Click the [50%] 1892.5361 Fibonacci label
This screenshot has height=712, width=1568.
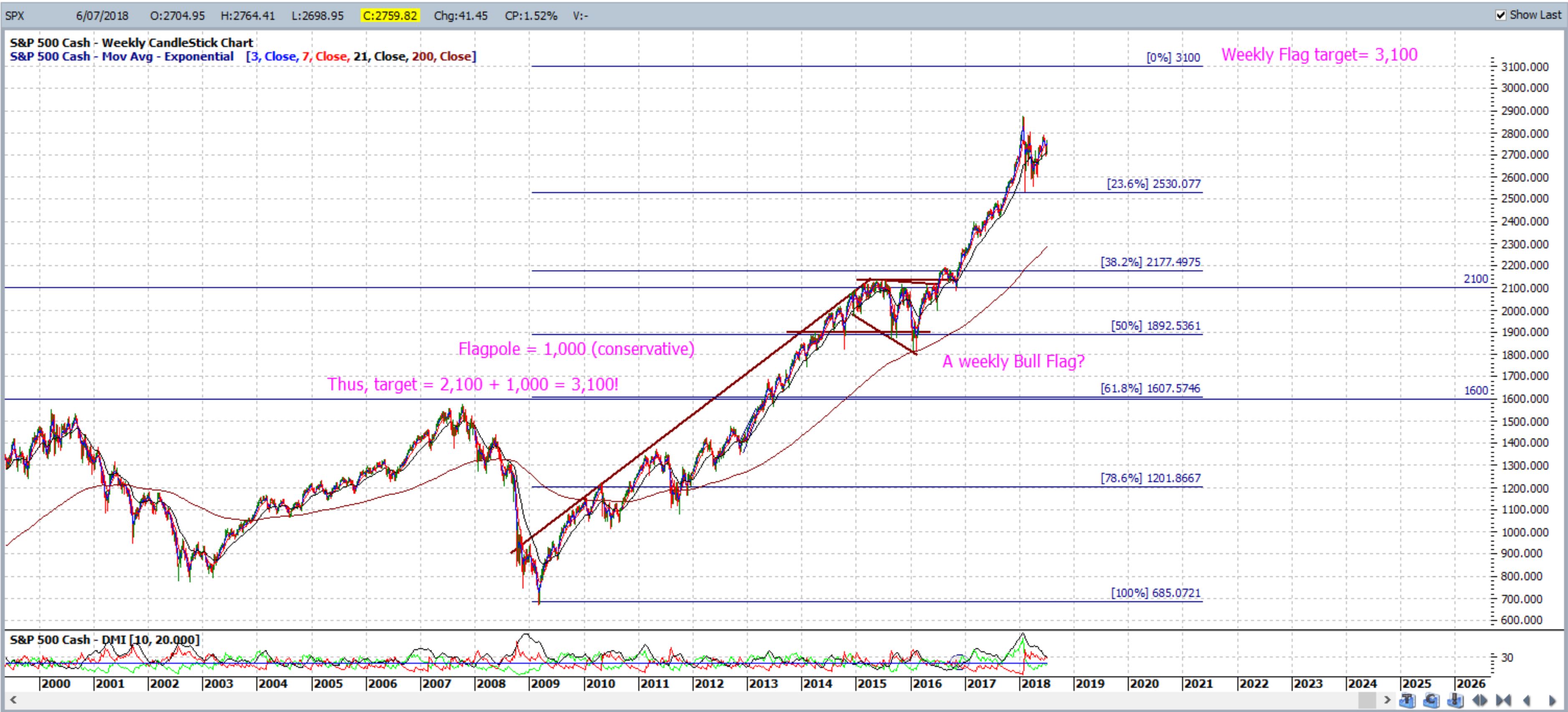1156,326
